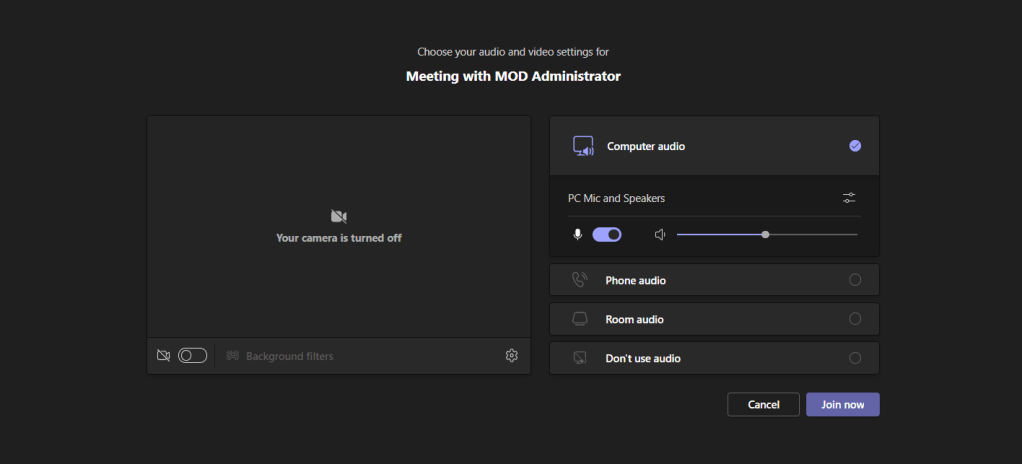This screenshot has height=464, width=1022.
Task: Click the crossed-out camera icon beside the toggle
Action: coord(163,355)
